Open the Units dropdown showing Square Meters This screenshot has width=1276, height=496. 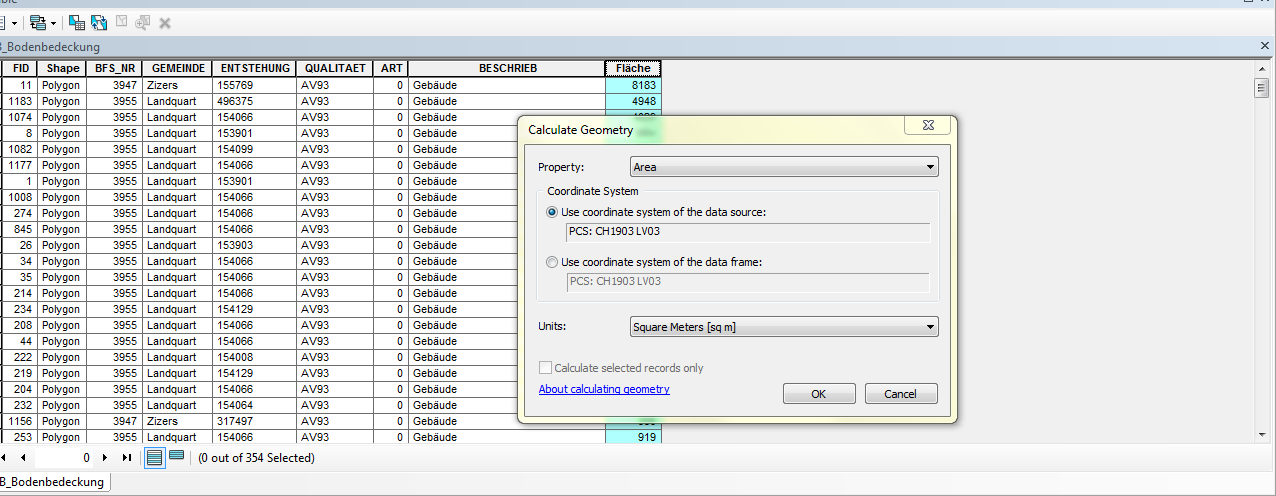coord(783,327)
